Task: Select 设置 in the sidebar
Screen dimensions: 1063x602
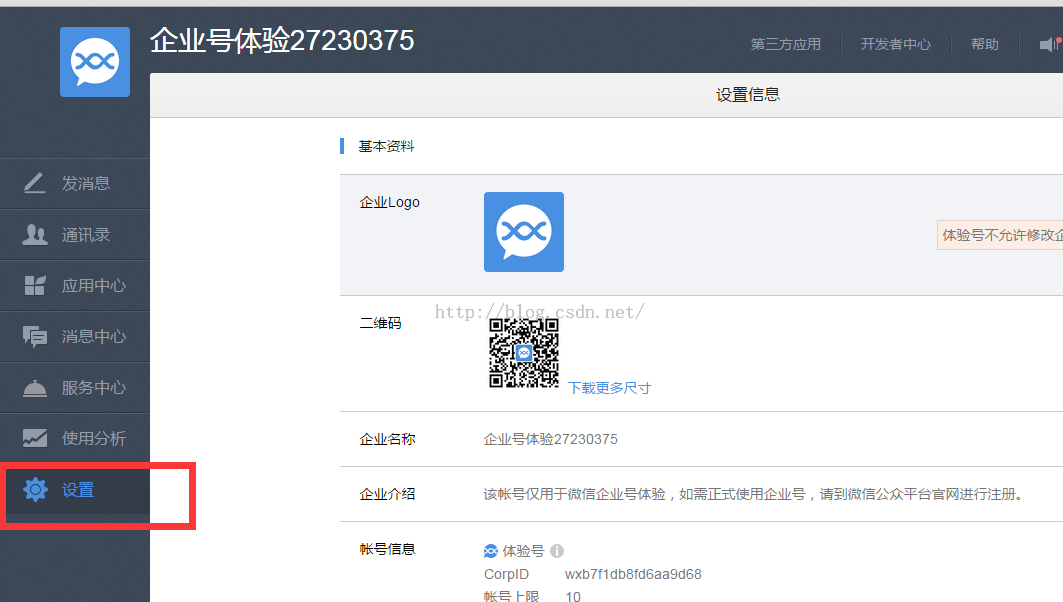Action: point(75,489)
